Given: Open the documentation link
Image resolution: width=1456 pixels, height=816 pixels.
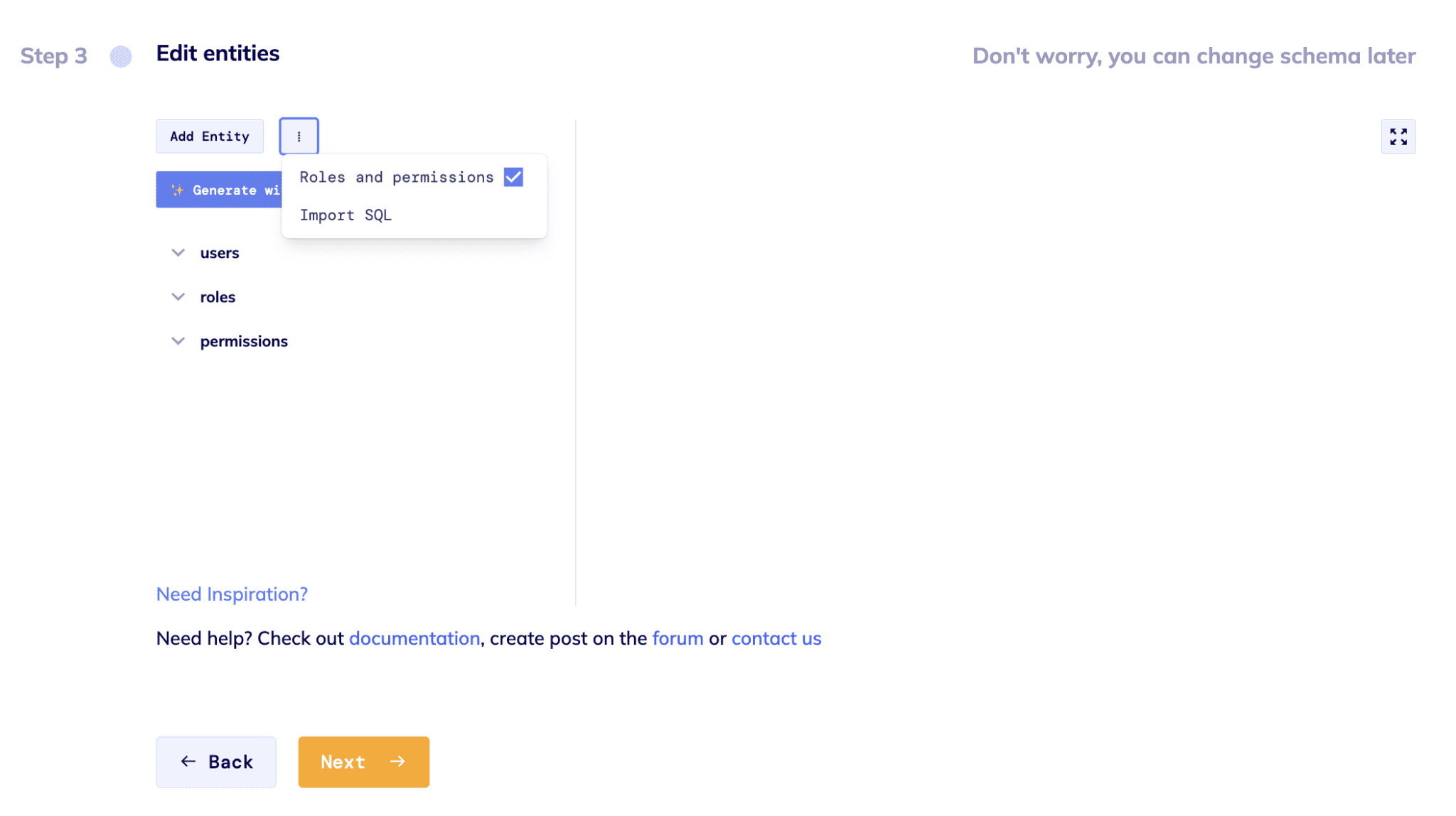Looking at the screenshot, I should coord(414,638).
